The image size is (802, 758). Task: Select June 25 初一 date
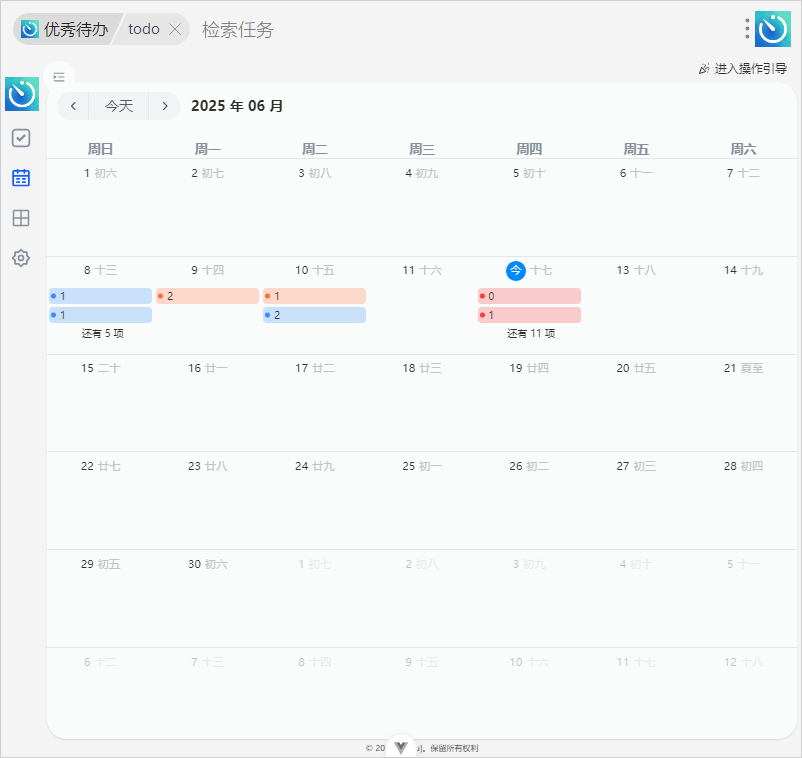(422, 466)
